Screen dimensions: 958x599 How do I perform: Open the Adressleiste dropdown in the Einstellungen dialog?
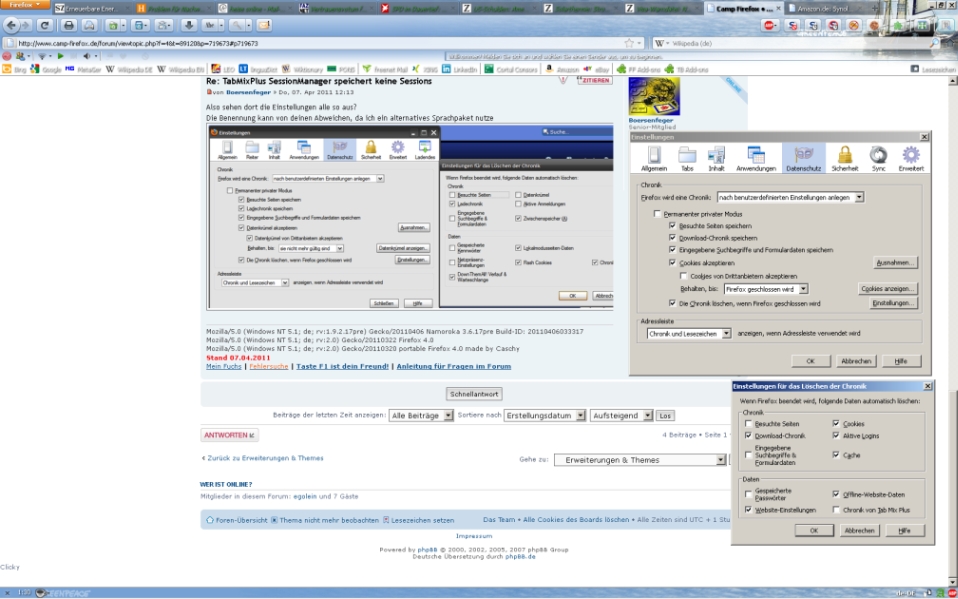coord(689,334)
